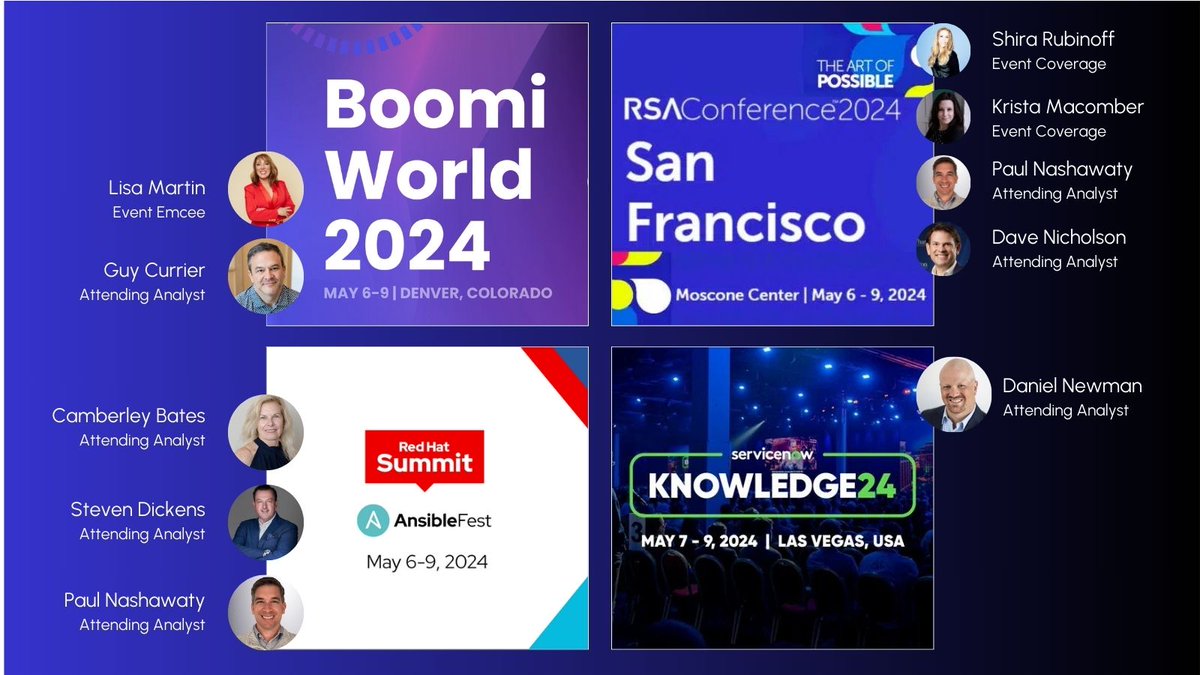Select Krista Macomber's profile photo
Viewport: 1200px width, 675px height.
coord(943,117)
